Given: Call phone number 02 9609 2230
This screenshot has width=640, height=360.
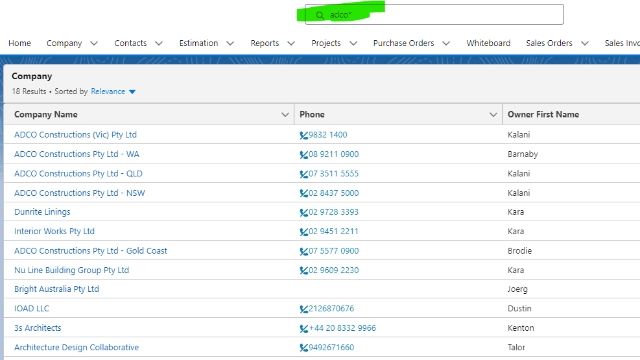Looking at the screenshot, I should pos(333,270).
